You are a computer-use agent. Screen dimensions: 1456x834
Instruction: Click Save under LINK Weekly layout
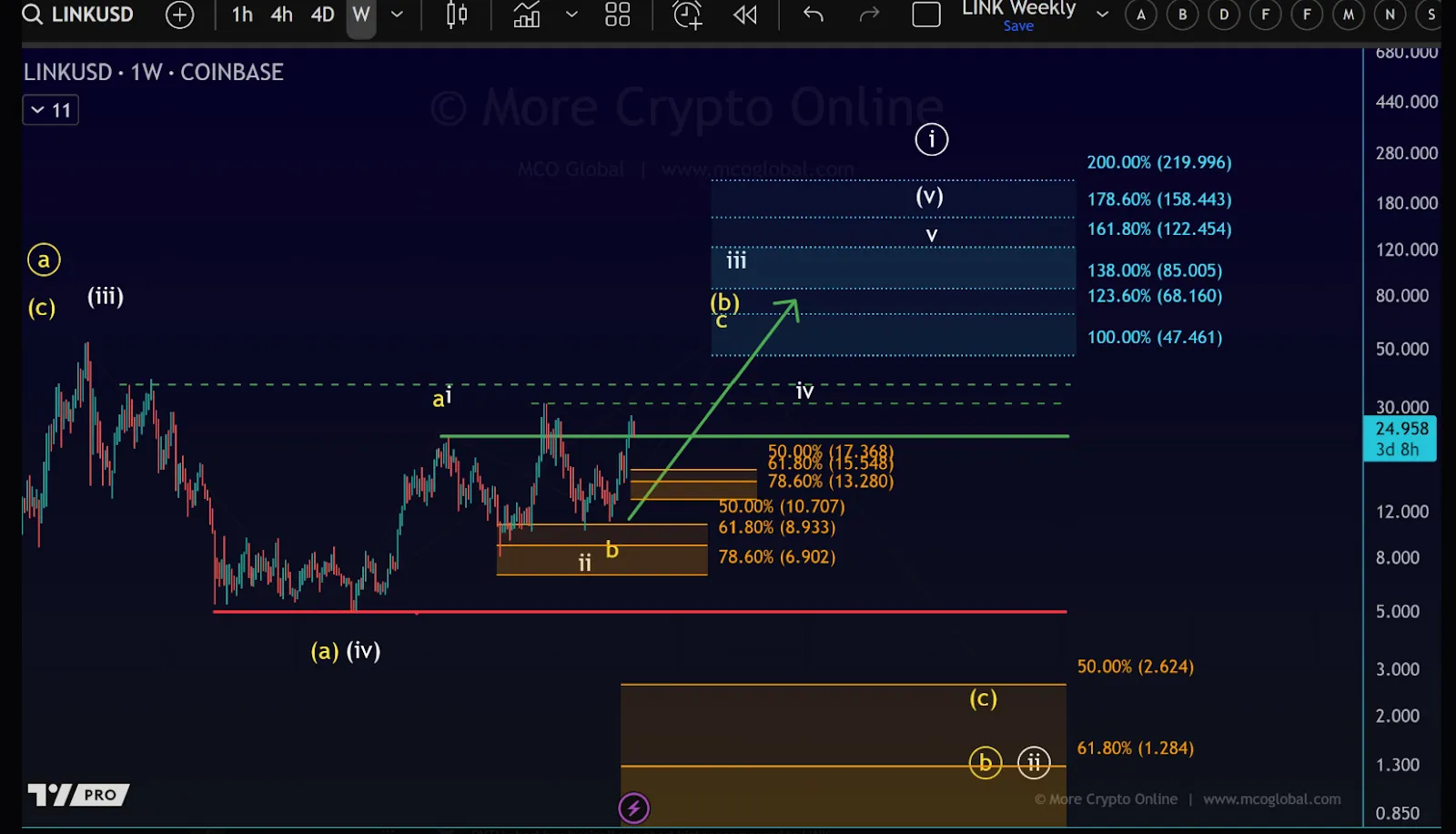[x=1018, y=26]
